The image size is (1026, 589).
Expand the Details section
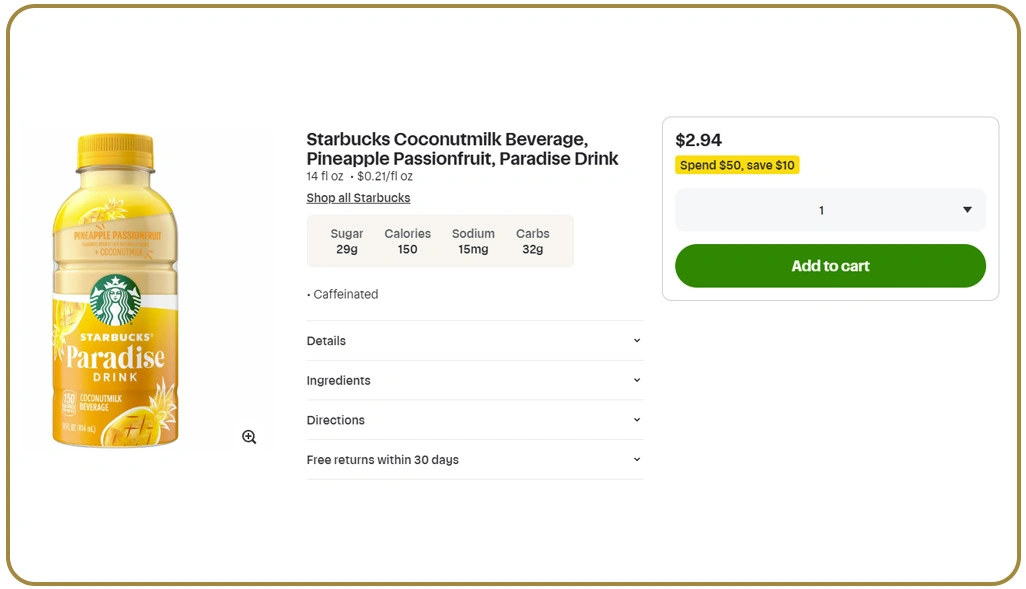click(326, 341)
